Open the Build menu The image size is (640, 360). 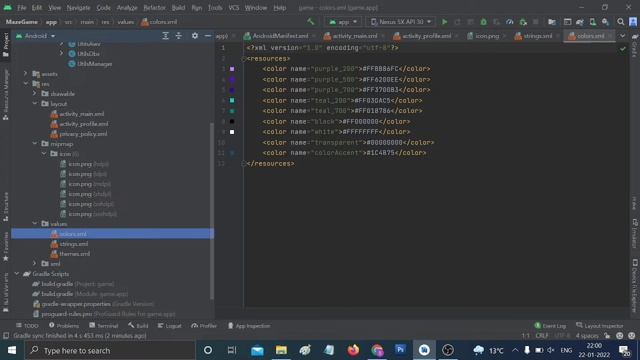tap(178, 7)
